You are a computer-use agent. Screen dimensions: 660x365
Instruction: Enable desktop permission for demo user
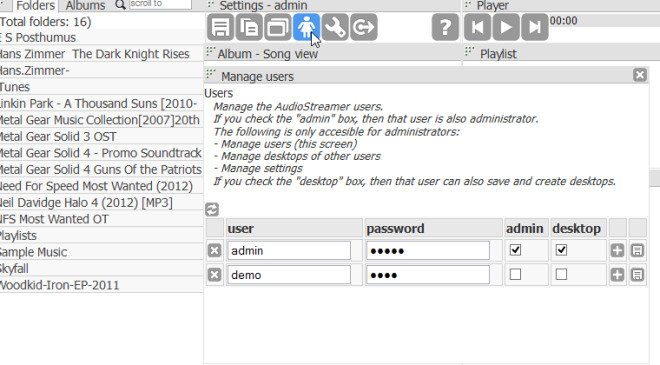561,274
